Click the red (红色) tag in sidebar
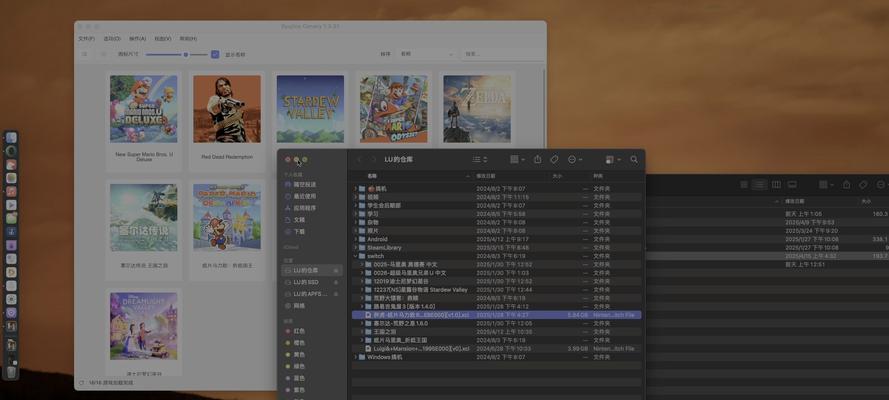The image size is (889, 400). coord(299,330)
